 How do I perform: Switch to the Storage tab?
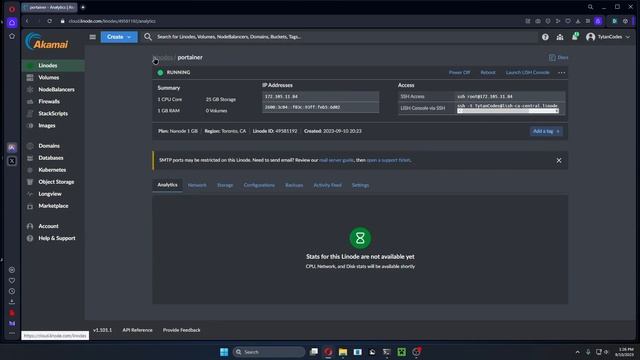click(225, 185)
